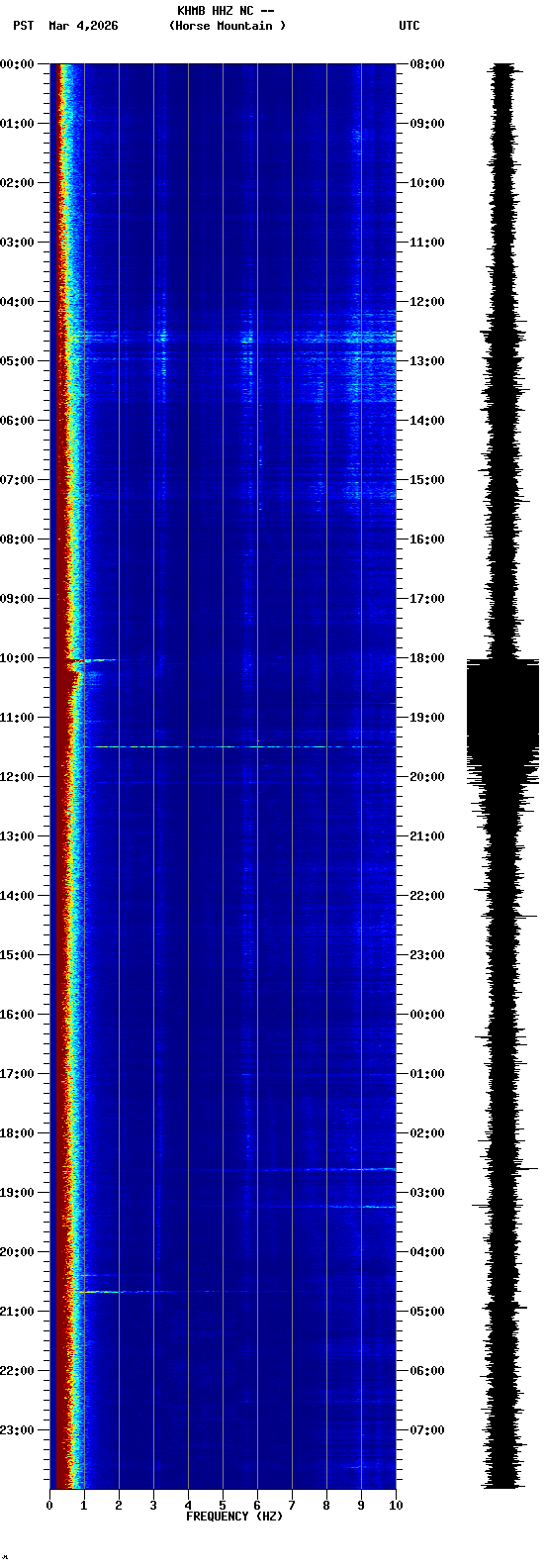This screenshot has height=1568, width=546.
Task: Click the 12:00 label on PST axis
Action: click(17, 777)
